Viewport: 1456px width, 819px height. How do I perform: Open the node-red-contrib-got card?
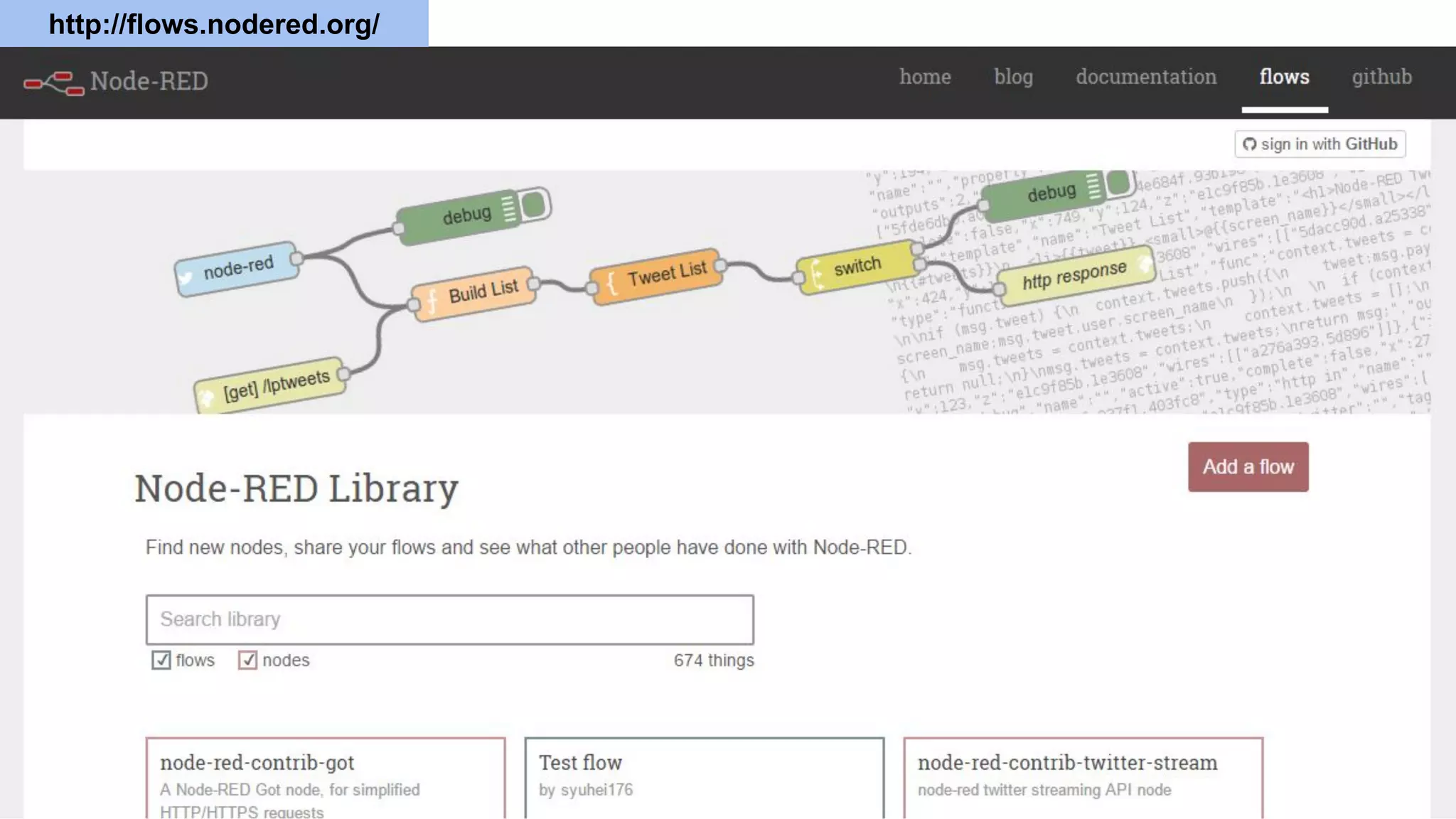click(x=326, y=778)
